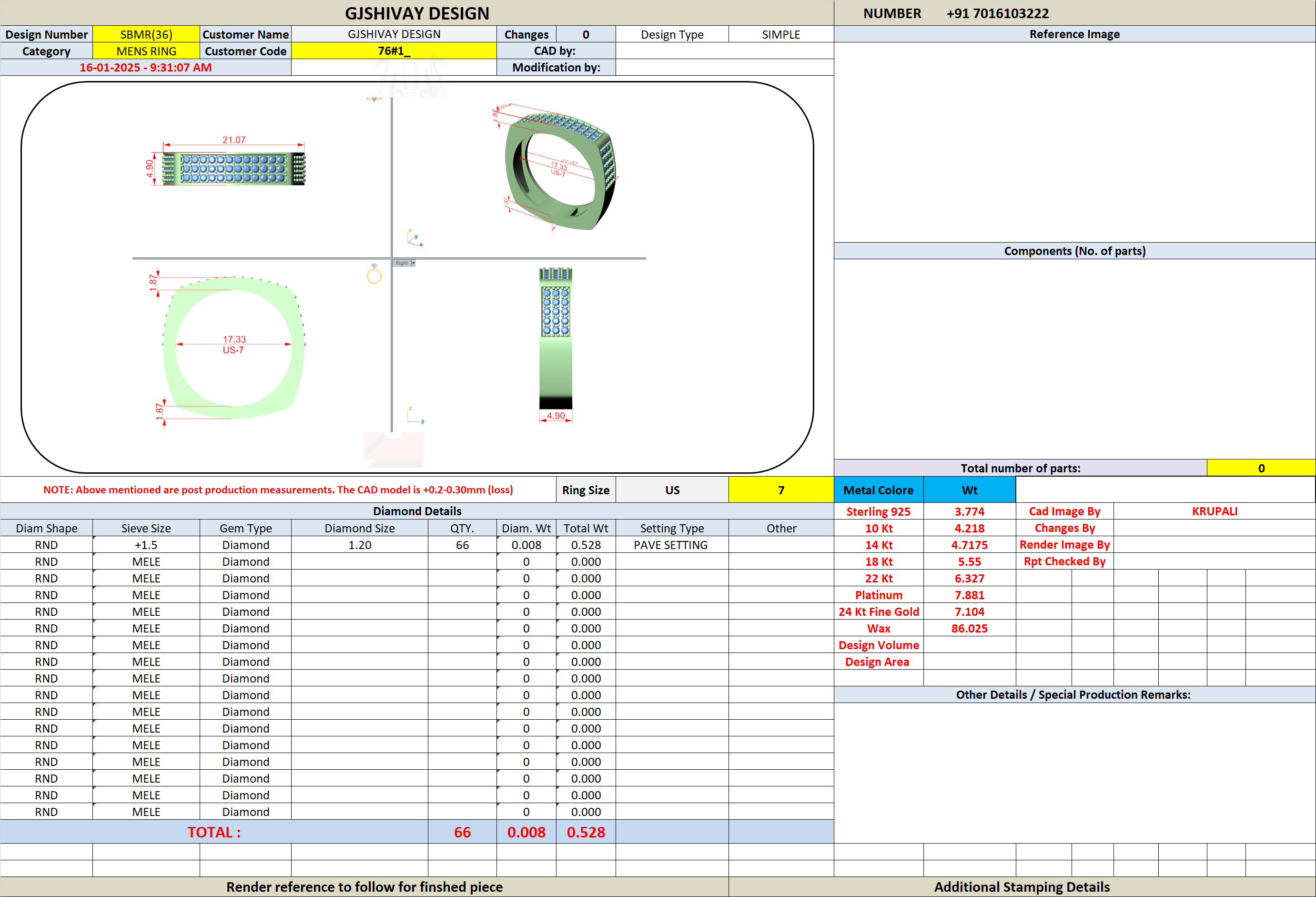Click the blue Metal Colore header
Viewport: 1316px width, 897px height.
878,490
